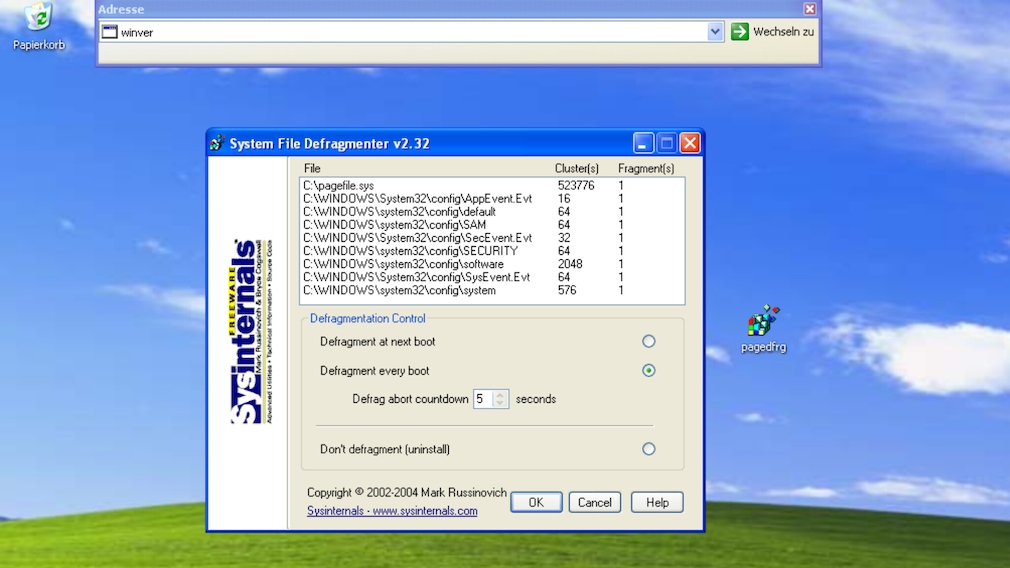This screenshot has width=1010, height=568.
Task: Increase the Defrag abort countdown value
Action: 500,395
